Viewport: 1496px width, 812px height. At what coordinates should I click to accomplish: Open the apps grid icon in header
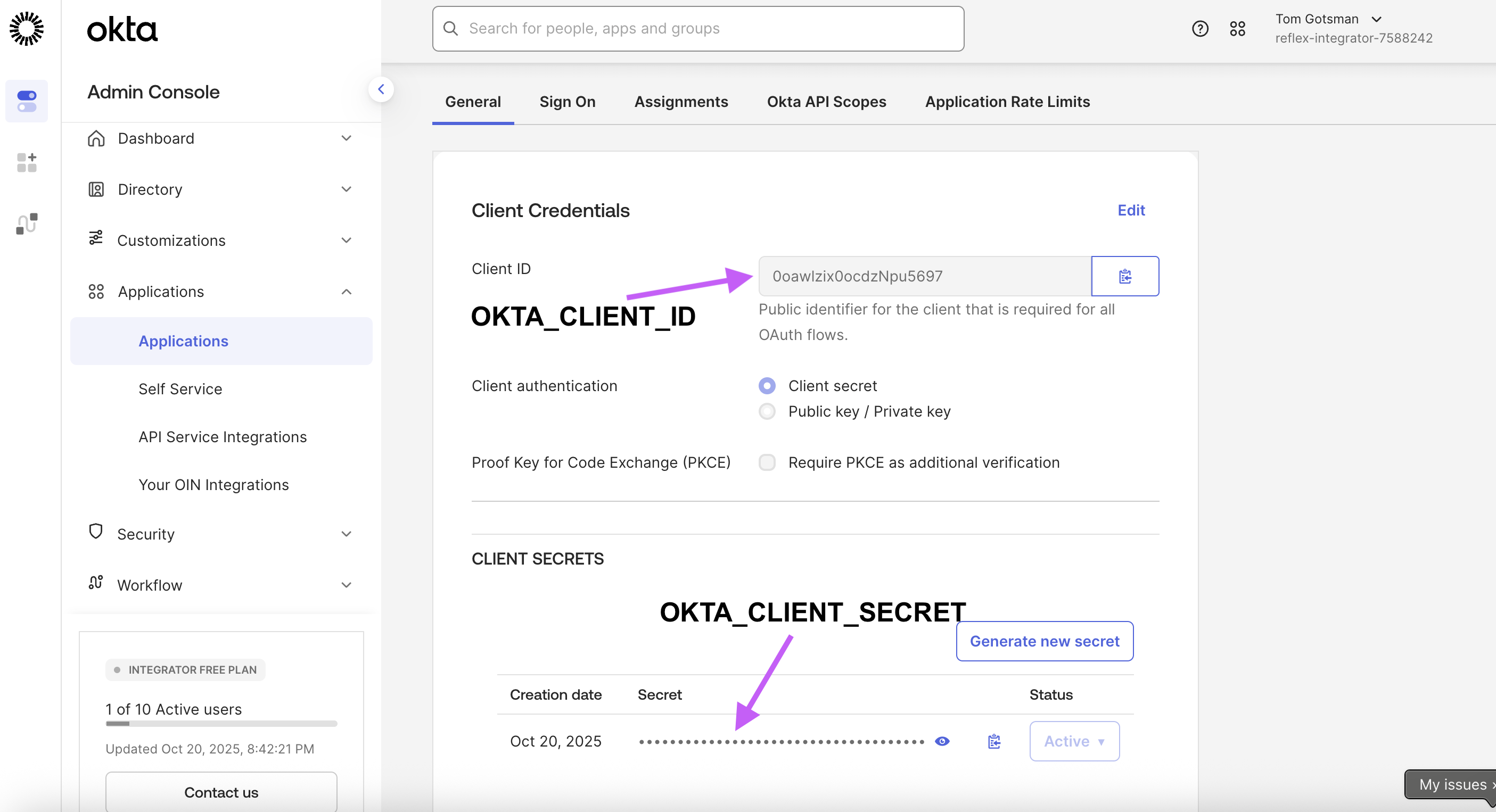click(1237, 28)
